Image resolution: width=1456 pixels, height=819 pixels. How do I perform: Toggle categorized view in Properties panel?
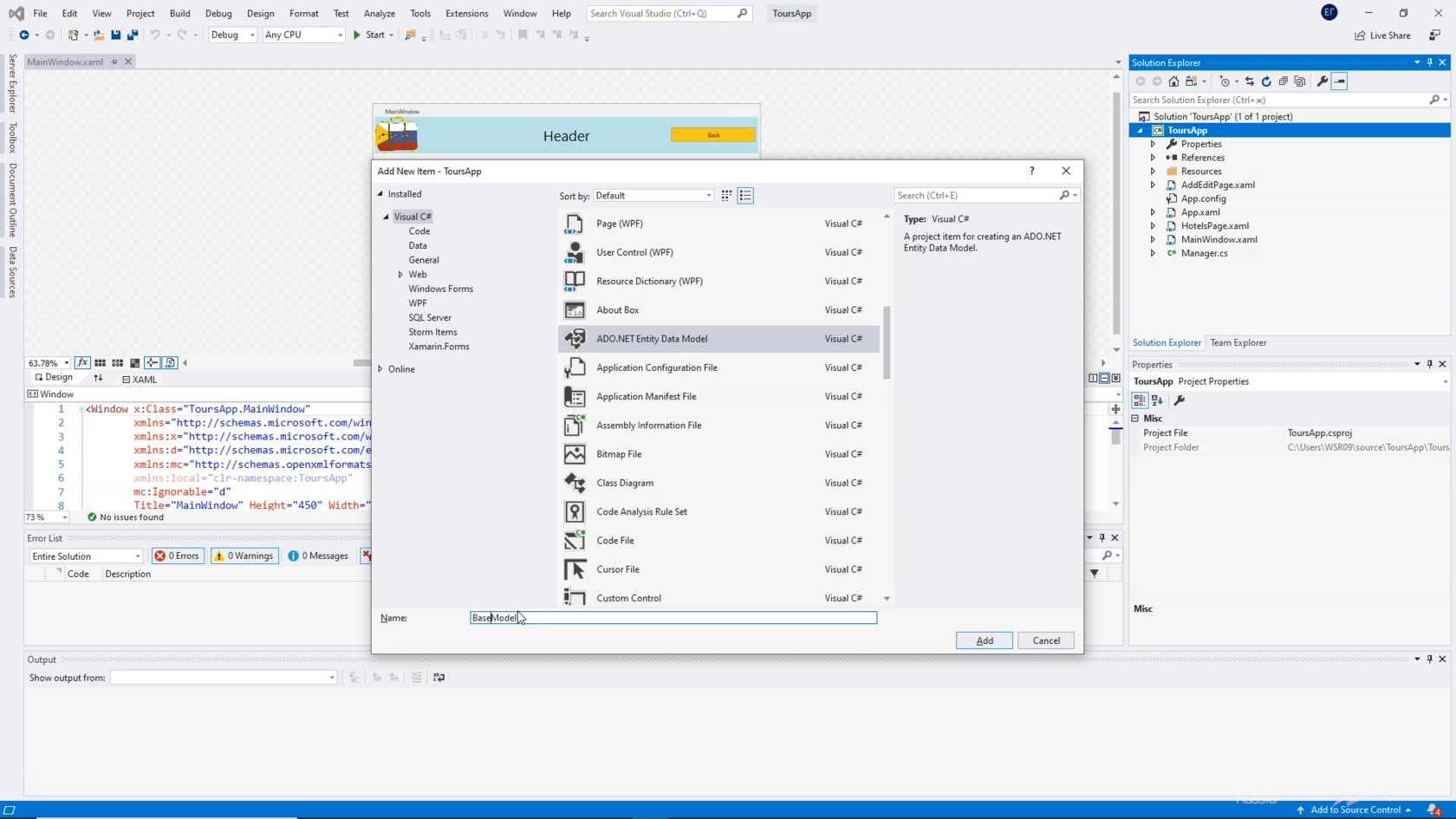(x=1140, y=400)
